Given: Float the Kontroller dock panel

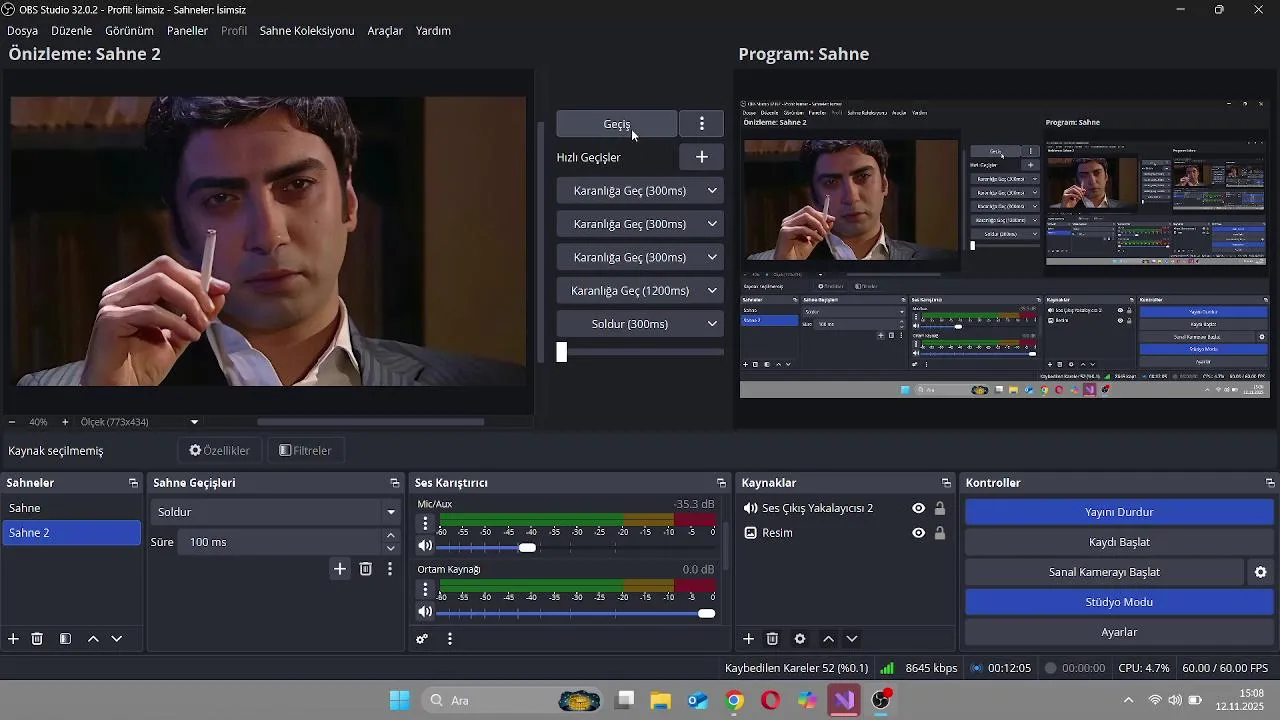Looking at the screenshot, I should pos(1270,483).
